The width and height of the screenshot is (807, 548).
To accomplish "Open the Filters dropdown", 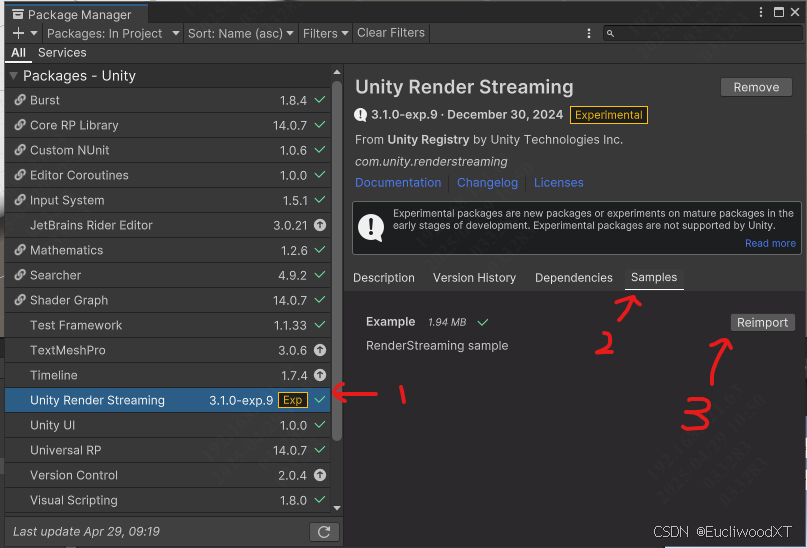I will click(x=325, y=33).
